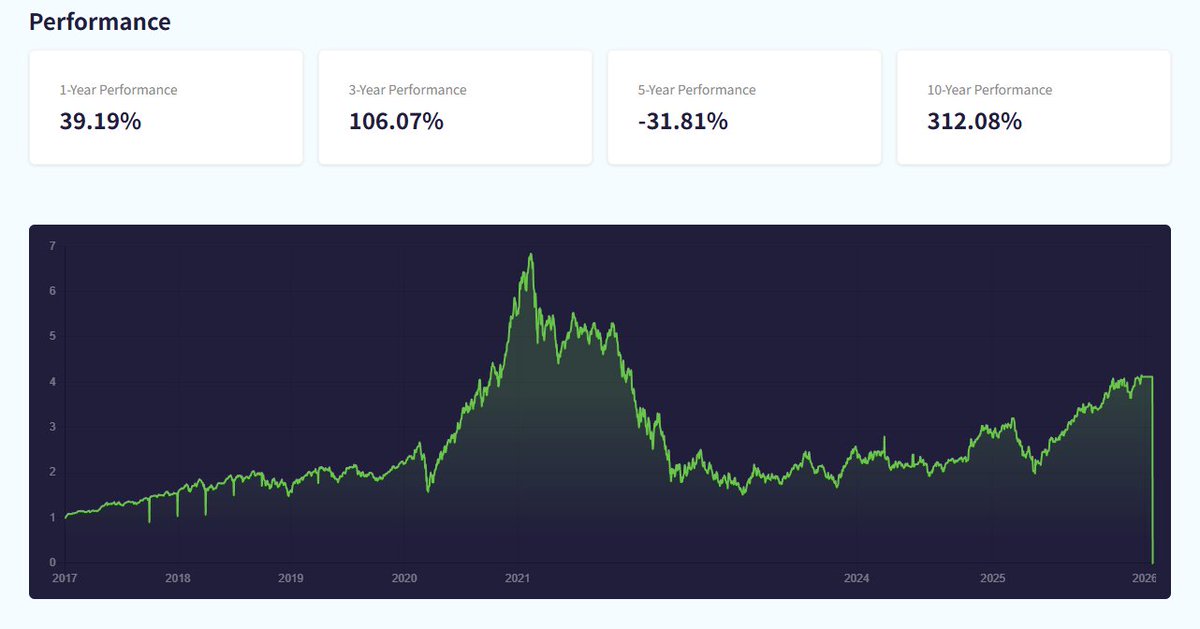Click the 10-Year Performance card

click(x=1033, y=107)
